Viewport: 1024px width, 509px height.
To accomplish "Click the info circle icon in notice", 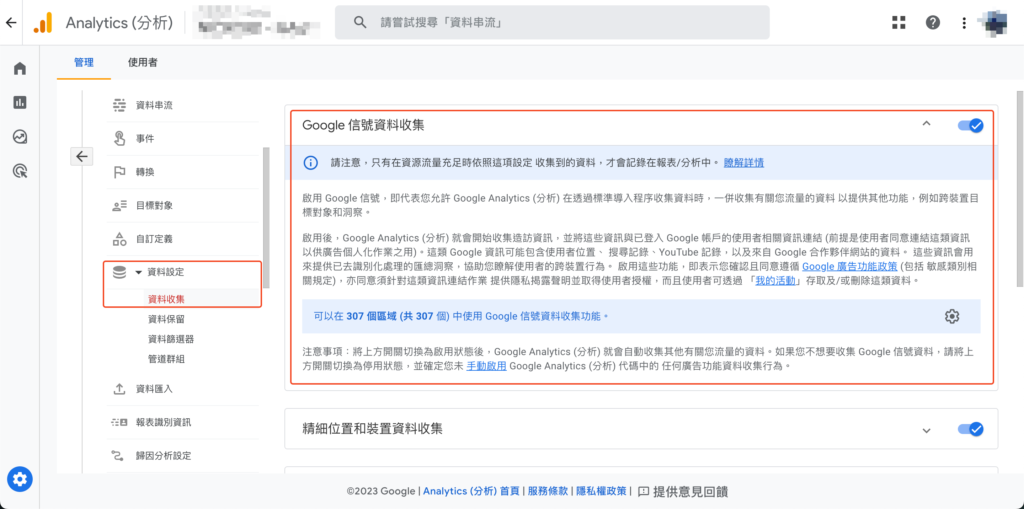I will 311,163.
